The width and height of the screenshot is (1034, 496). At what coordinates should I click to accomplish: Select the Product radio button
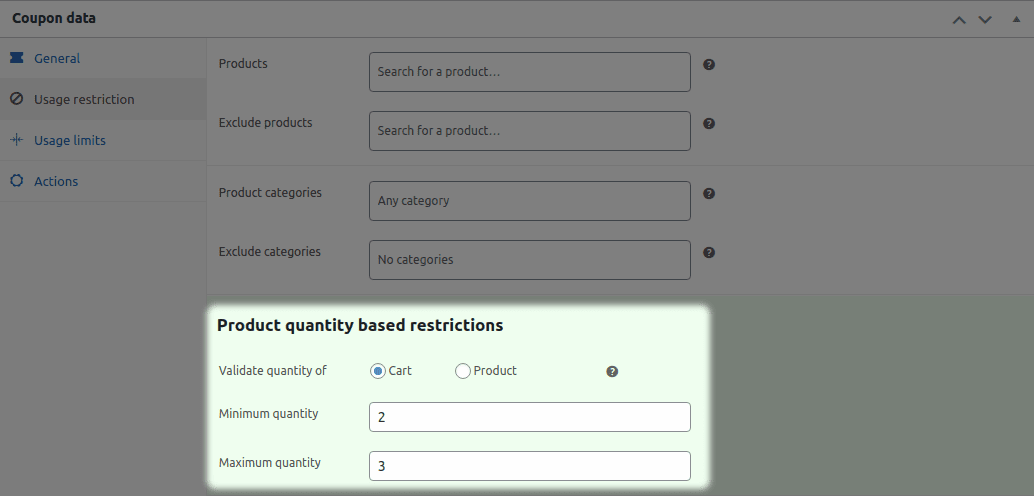tap(462, 371)
